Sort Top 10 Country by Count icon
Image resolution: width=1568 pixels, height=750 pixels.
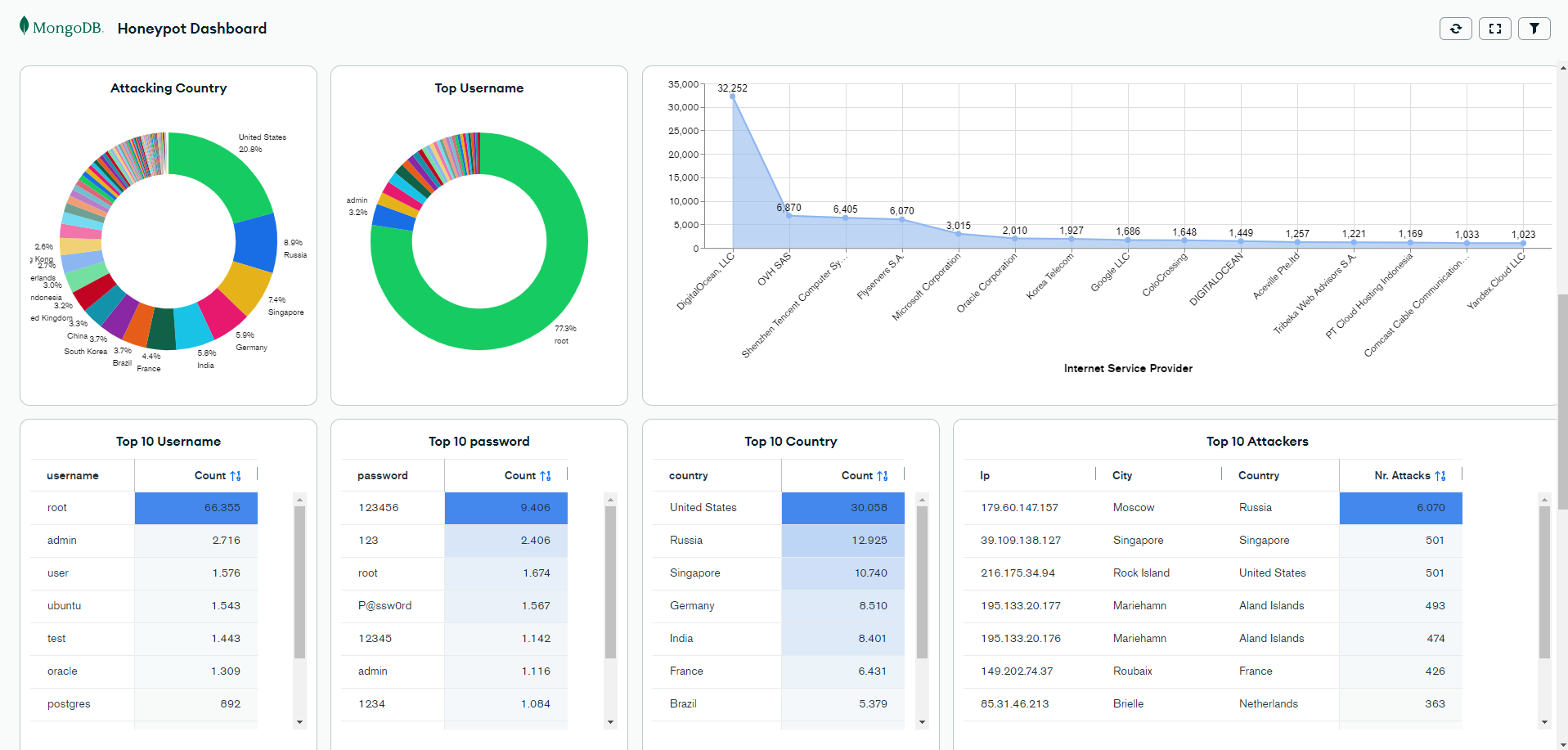[x=883, y=476]
